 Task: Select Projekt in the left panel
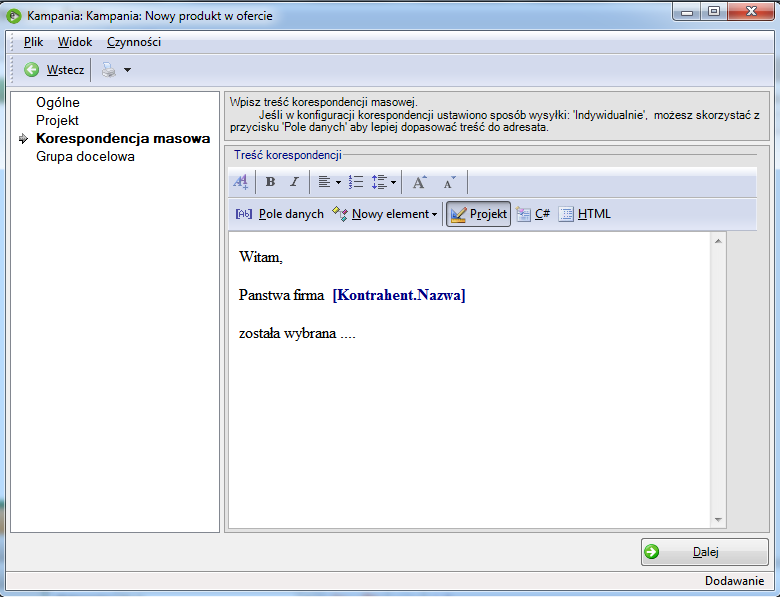(x=57, y=120)
